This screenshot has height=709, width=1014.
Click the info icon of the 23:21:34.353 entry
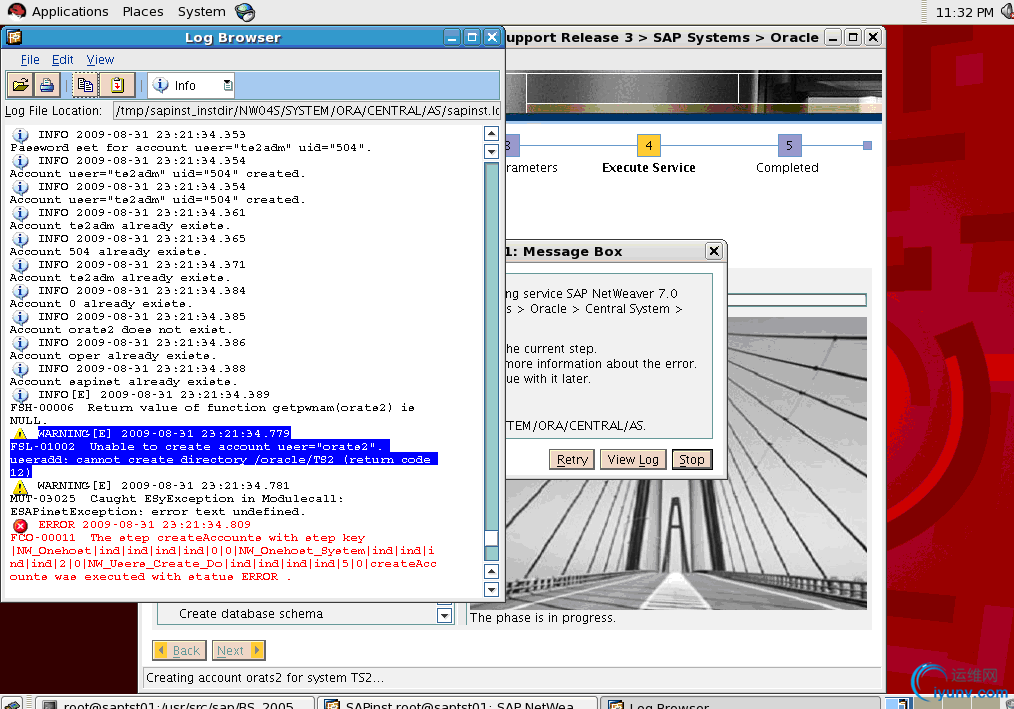(x=20, y=135)
